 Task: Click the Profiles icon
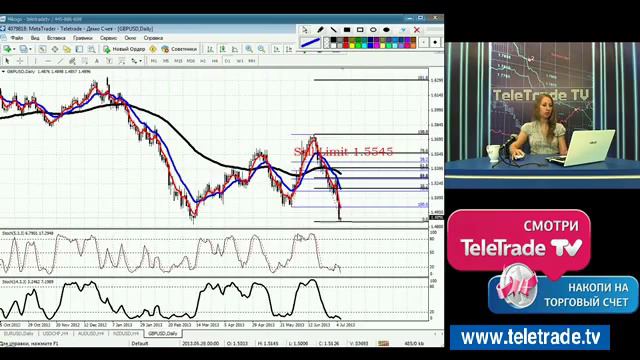23,49
